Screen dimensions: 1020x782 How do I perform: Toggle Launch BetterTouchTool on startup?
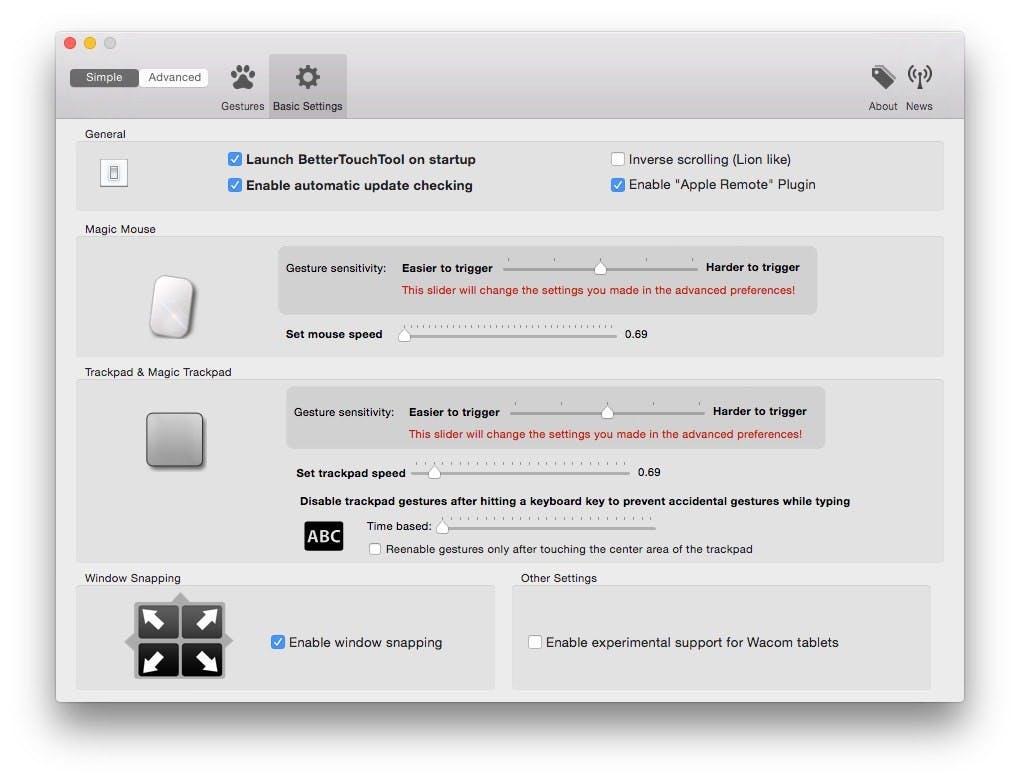point(235,159)
